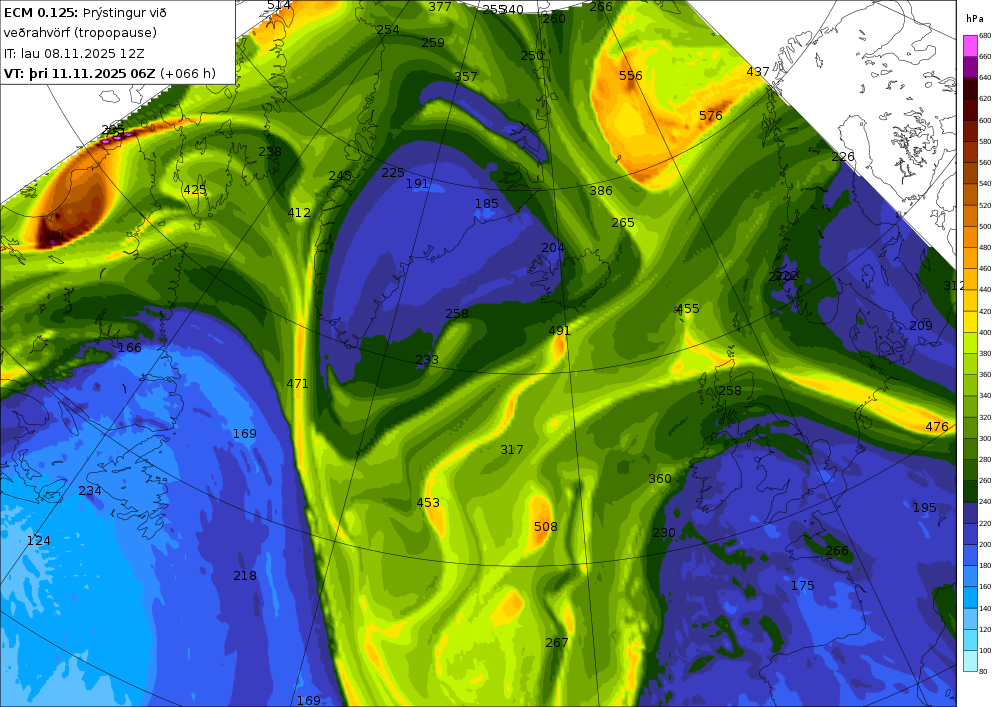Image resolution: width=1000 pixels, height=707 pixels.
Task: Click the map value '245'
Action: (x=340, y=175)
